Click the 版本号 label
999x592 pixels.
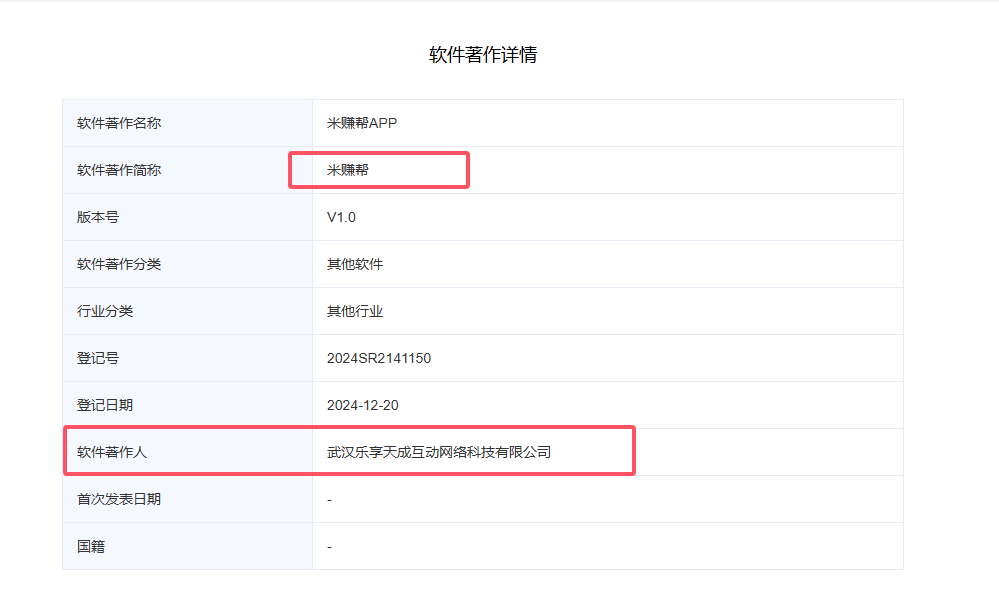(x=98, y=217)
